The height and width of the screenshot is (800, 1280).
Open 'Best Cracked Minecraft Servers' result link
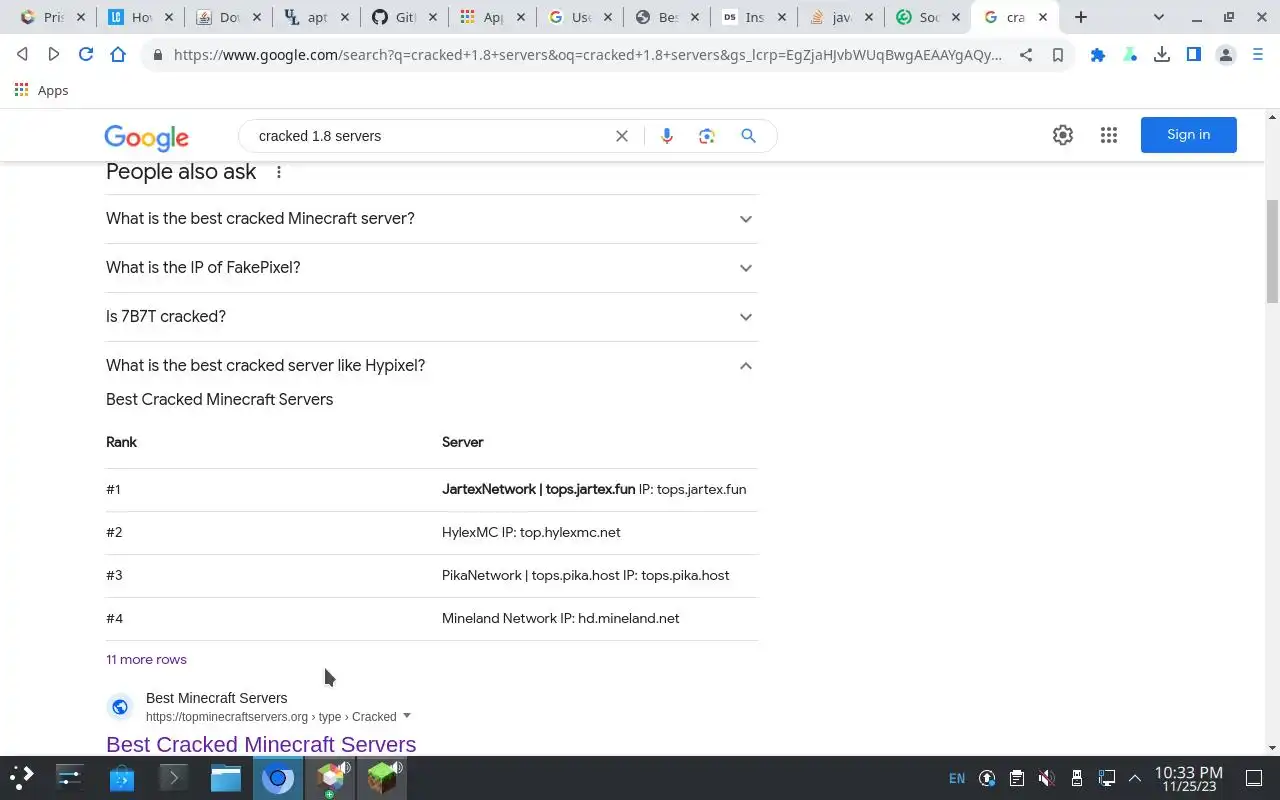pyautogui.click(x=261, y=744)
